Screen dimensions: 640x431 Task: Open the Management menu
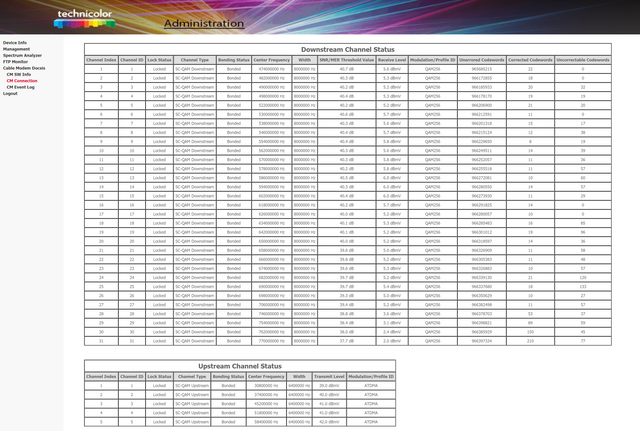pyautogui.click(x=17, y=49)
